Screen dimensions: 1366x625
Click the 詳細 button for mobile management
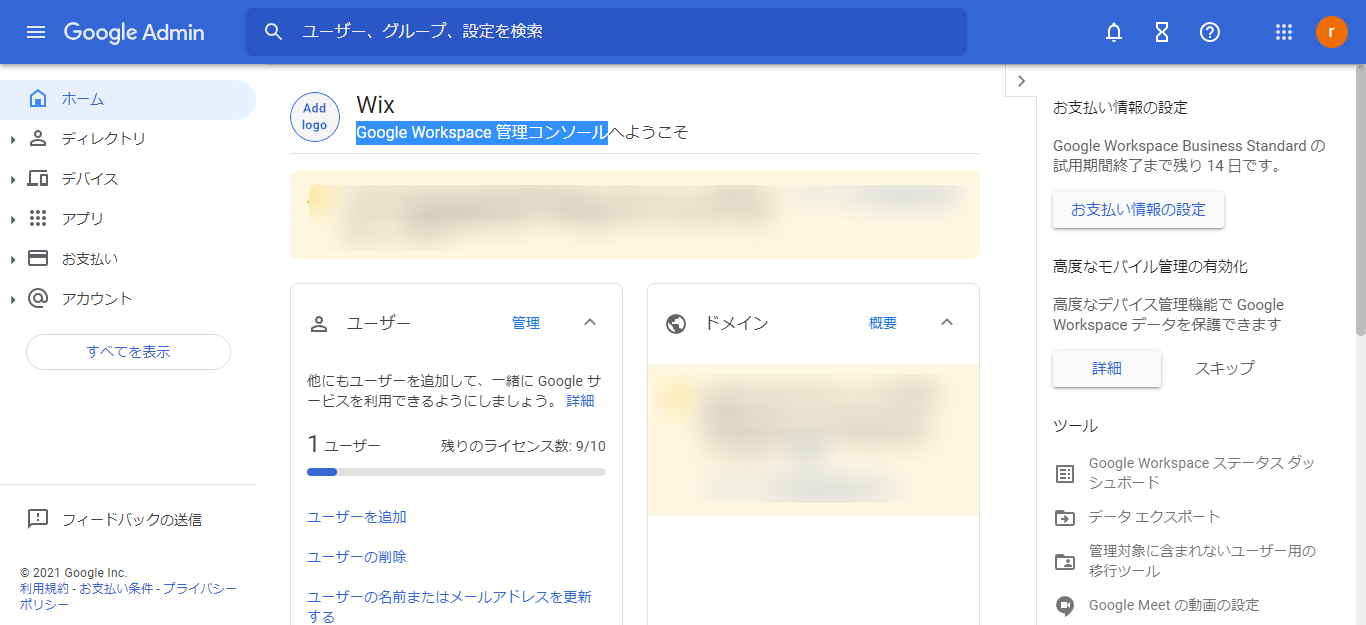[x=1107, y=368]
